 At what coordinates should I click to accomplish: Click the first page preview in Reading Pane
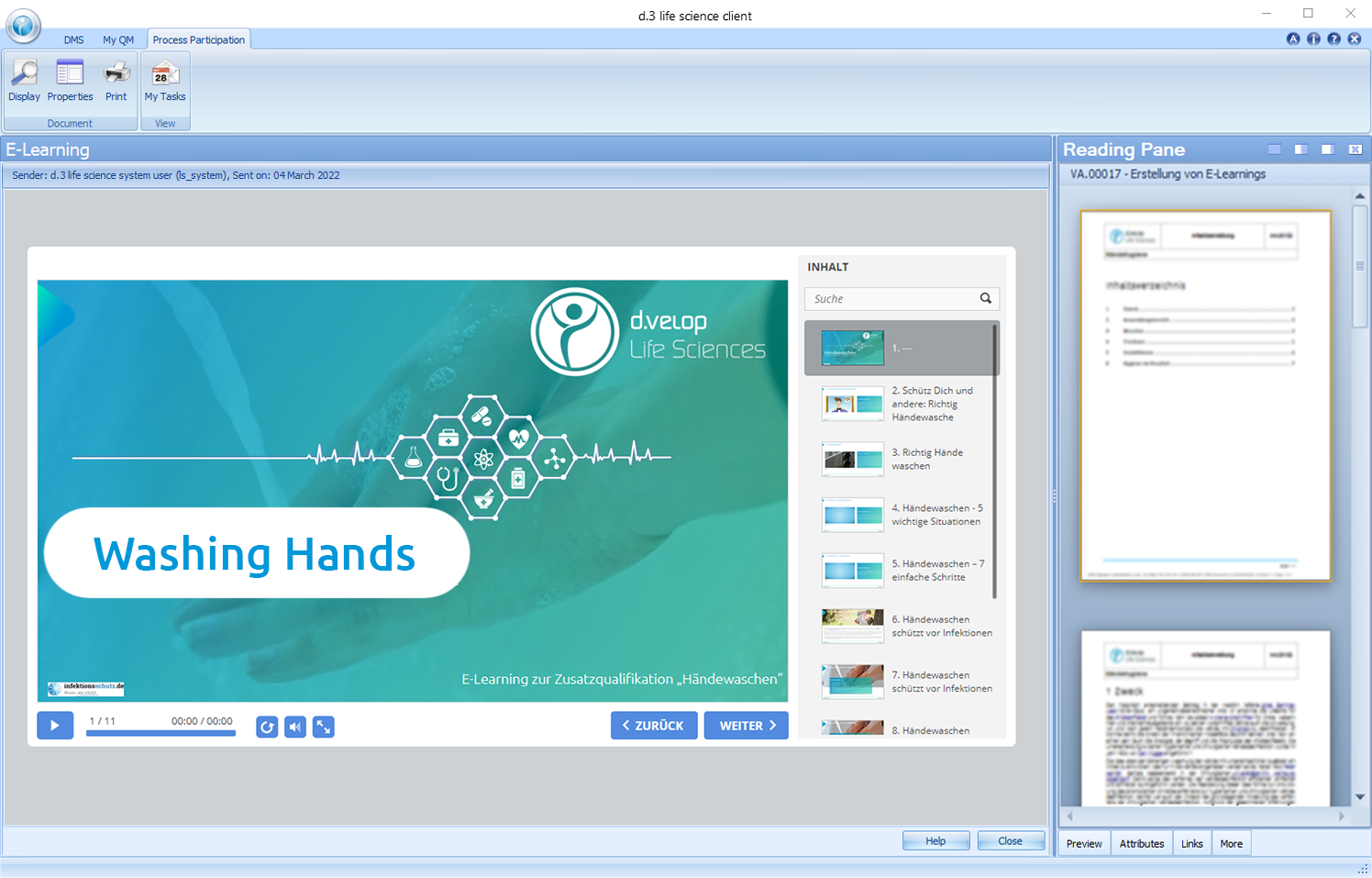coord(1206,395)
